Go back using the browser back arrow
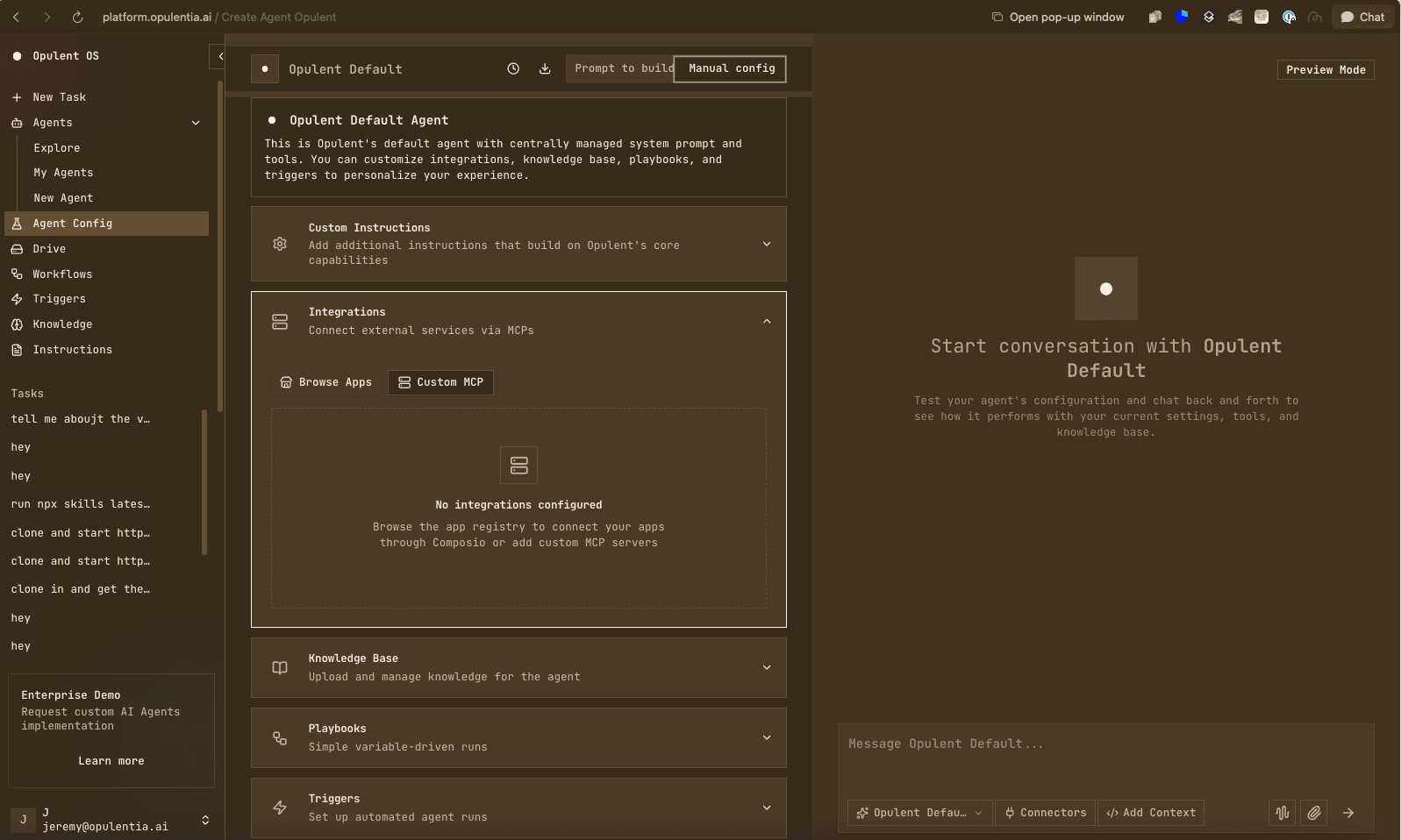 (x=17, y=17)
